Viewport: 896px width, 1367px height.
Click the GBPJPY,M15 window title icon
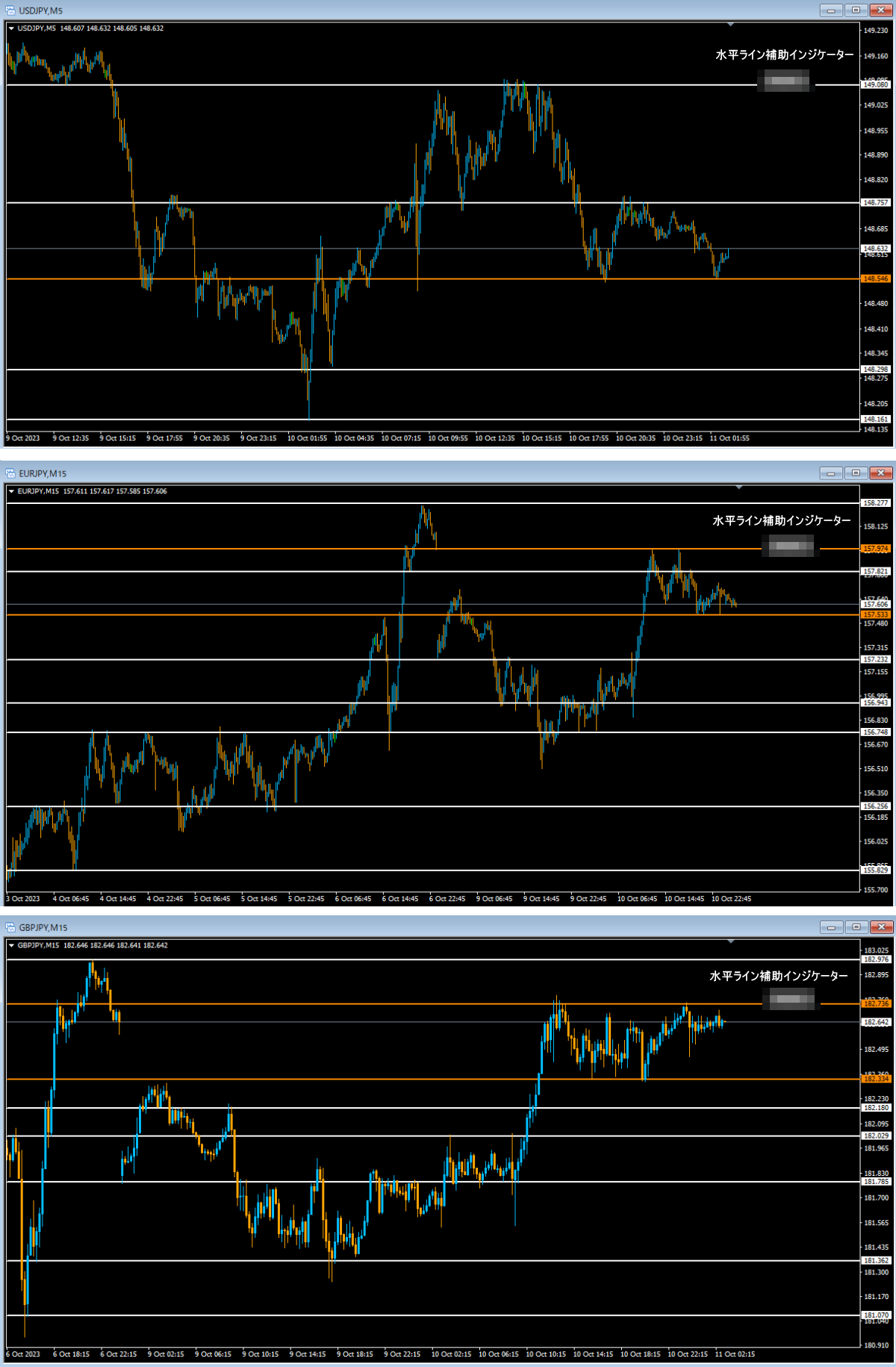(10, 927)
